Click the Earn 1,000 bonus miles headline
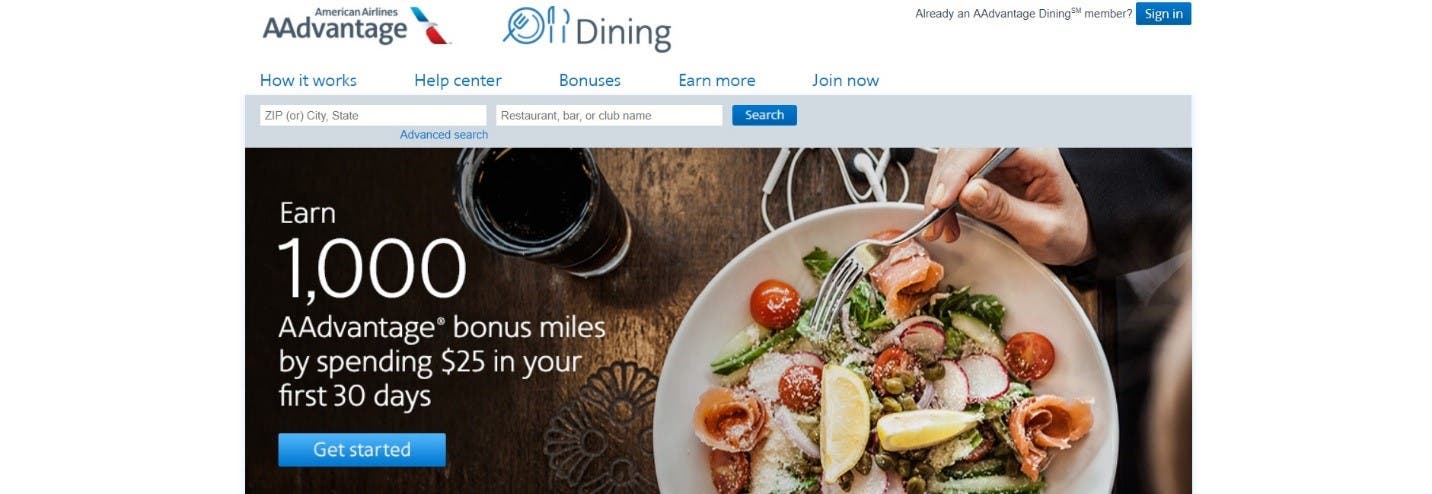 (442, 305)
